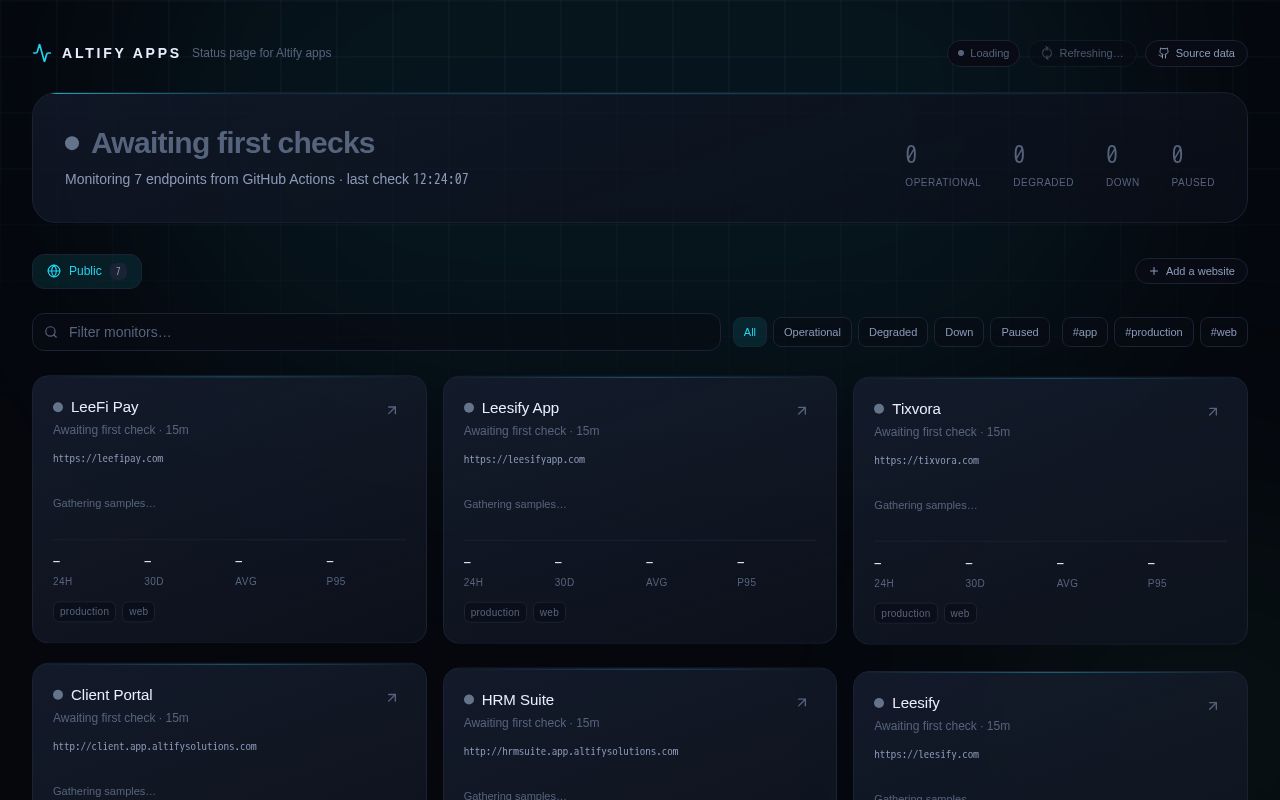This screenshot has width=1280, height=800.
Task: Click the GitHub icon in Source data
Action: [x=1164, y=53]
